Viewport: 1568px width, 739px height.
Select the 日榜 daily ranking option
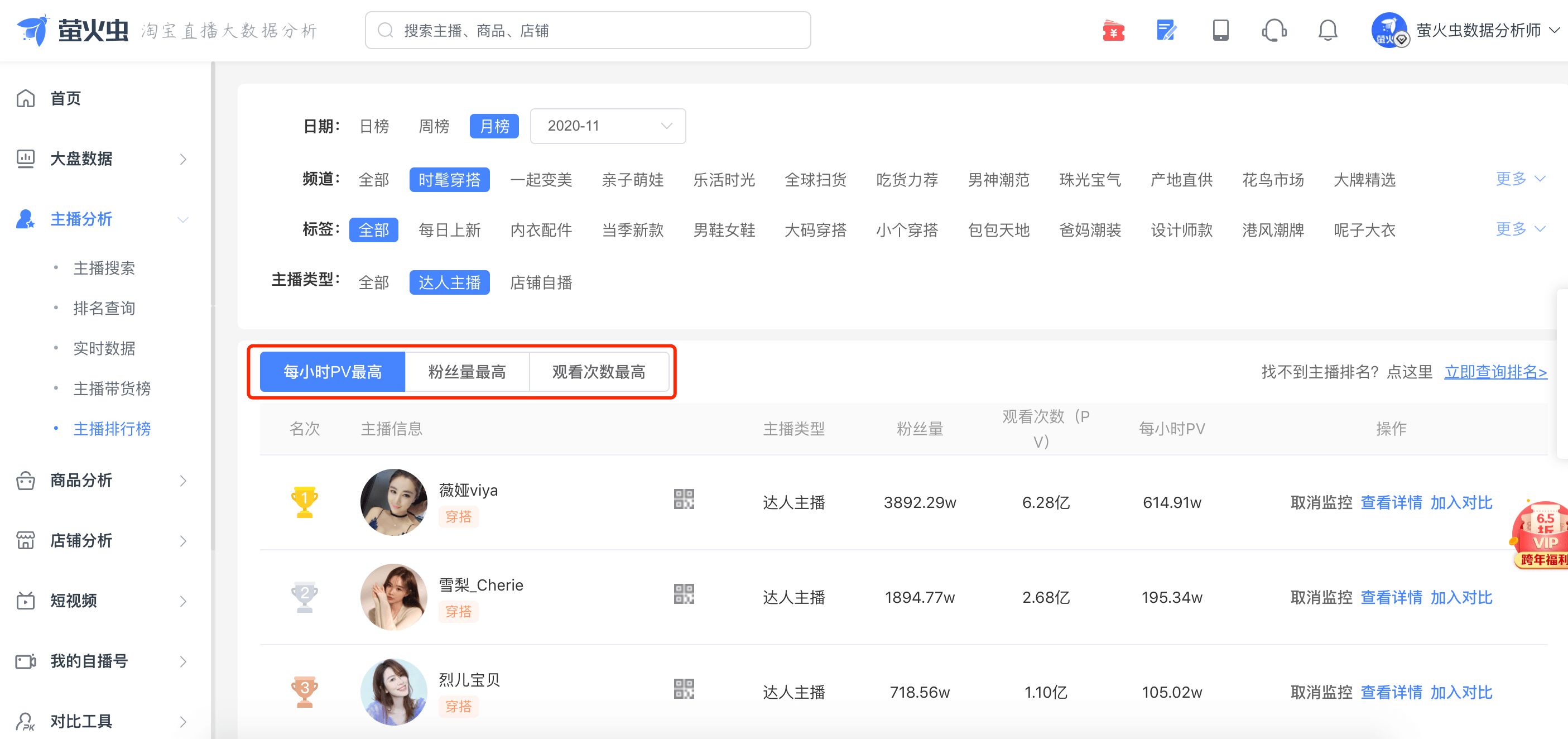tap(374, 126)
